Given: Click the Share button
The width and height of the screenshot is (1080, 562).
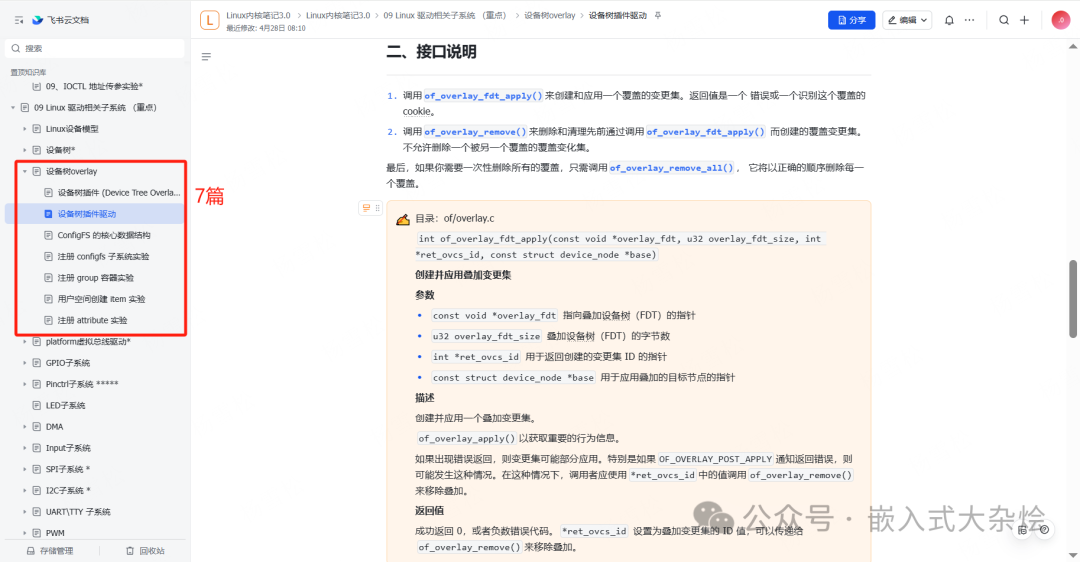Looking at the screenshot, I should point(851,20).
